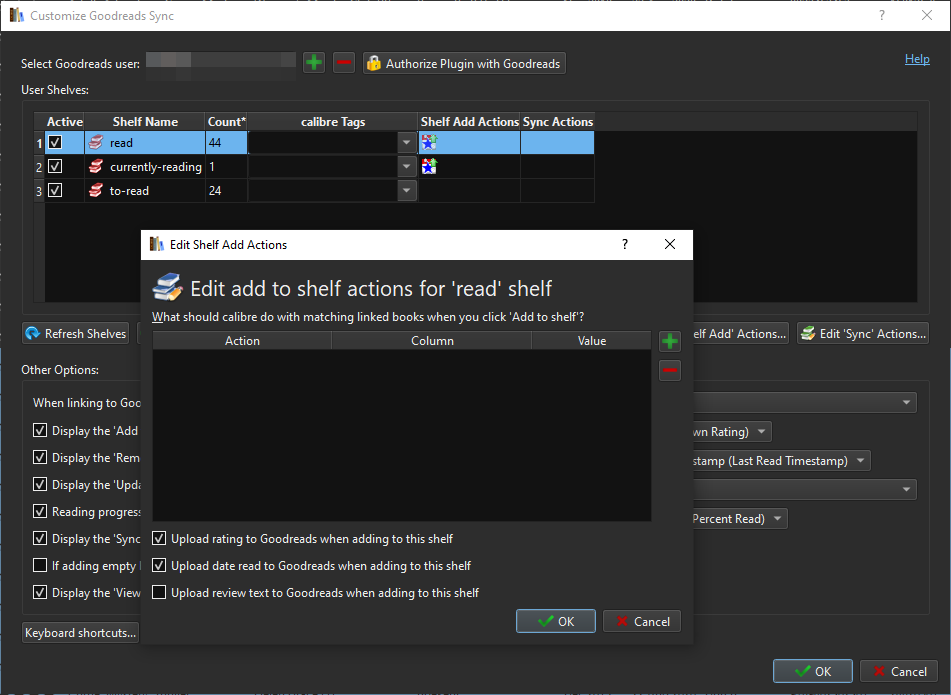Click the count cell '44' for read shelf
The height and width of the screenshot is (695, 951).
pyautogui.click(x=226, y=143)
